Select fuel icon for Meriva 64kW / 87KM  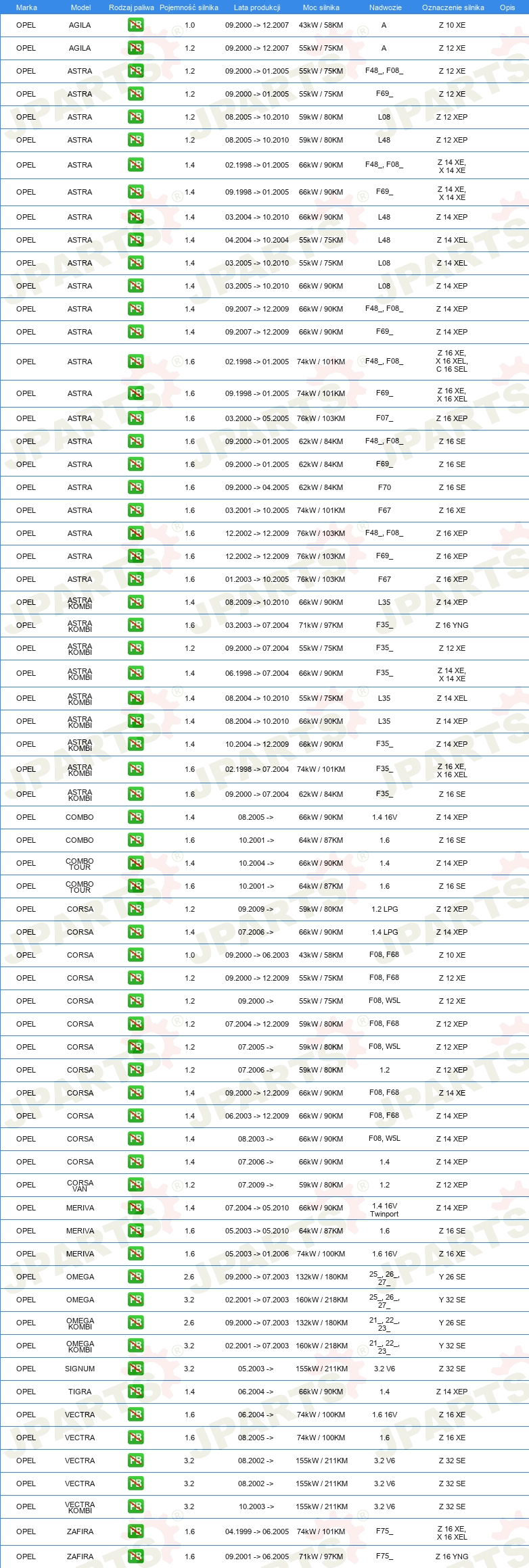[x=135, y=1231]
